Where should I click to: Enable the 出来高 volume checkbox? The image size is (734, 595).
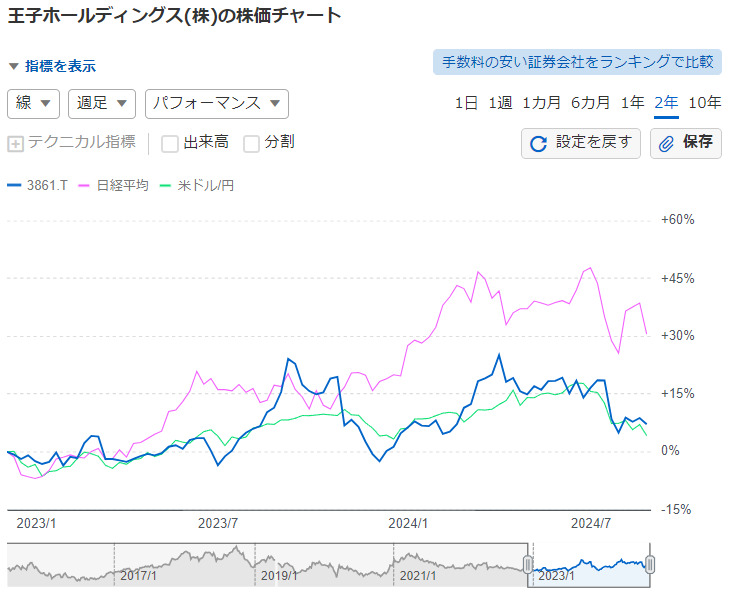[x=170, y=143]
